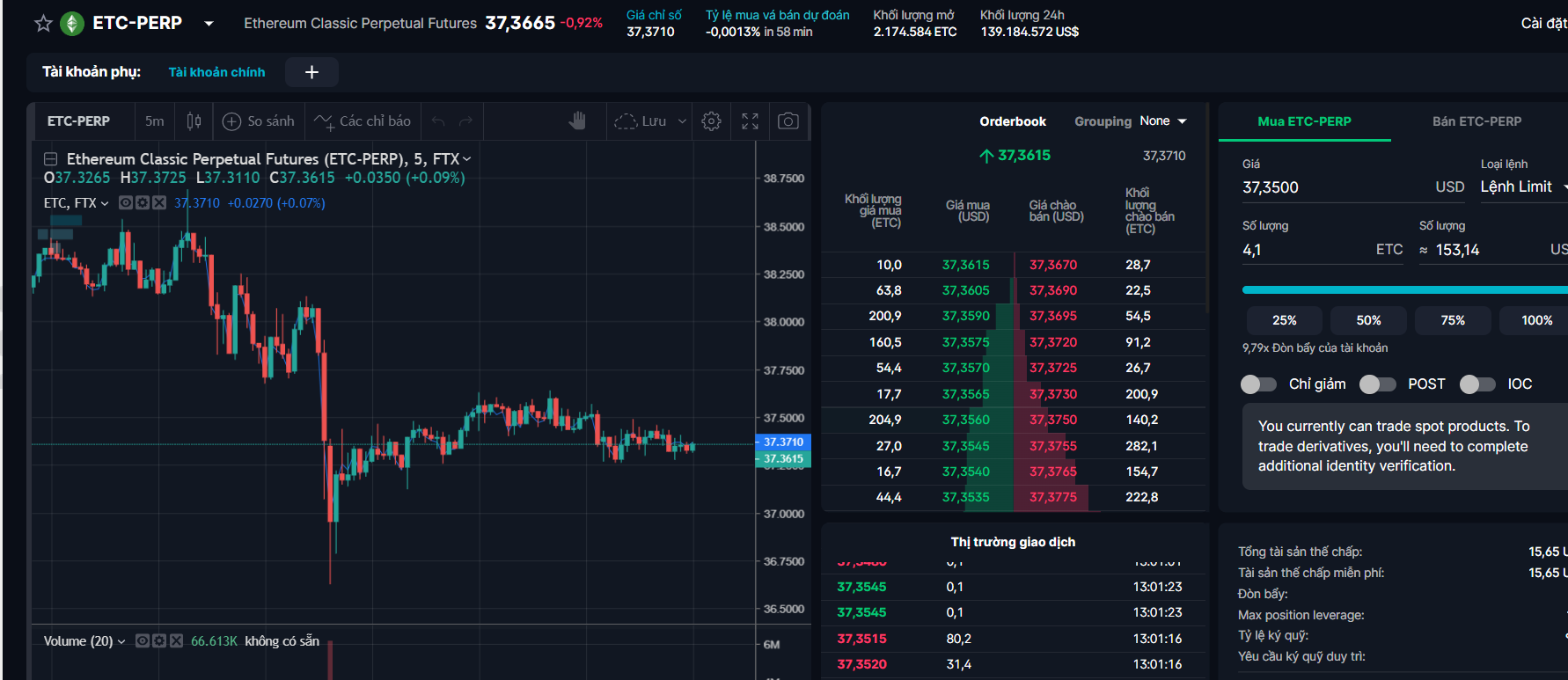
Task: Select ask price 37,3720 in orderbook
Action: point(1053,342)
